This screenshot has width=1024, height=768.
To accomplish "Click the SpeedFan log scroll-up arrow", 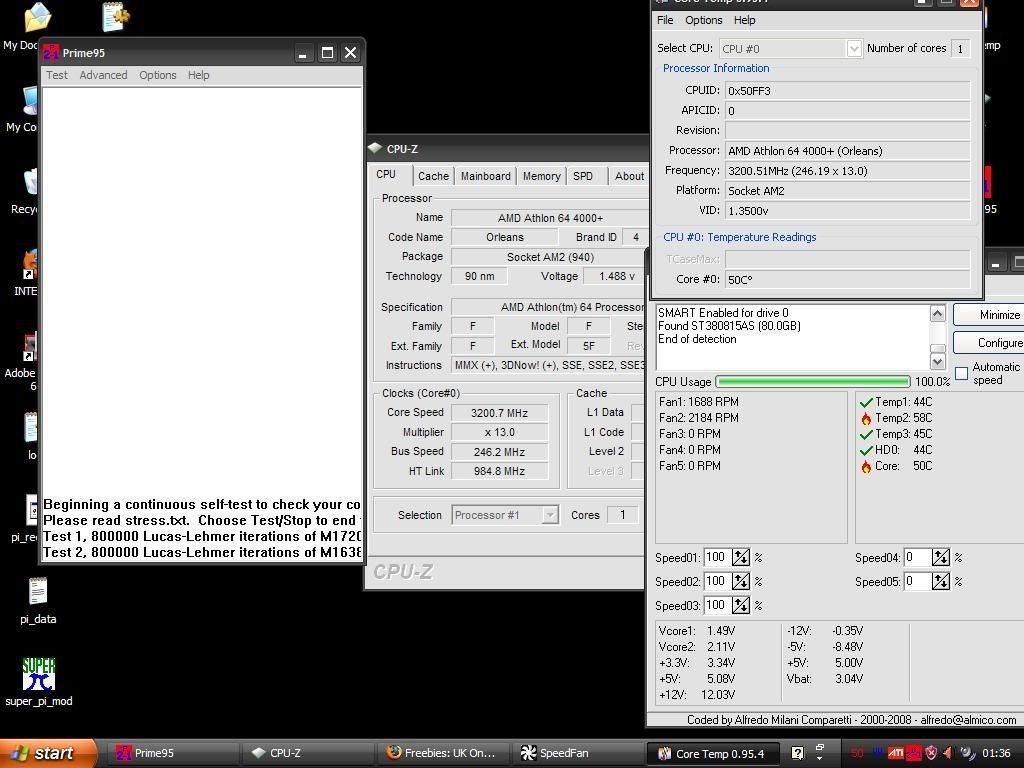I will click(x=938, y=313).
